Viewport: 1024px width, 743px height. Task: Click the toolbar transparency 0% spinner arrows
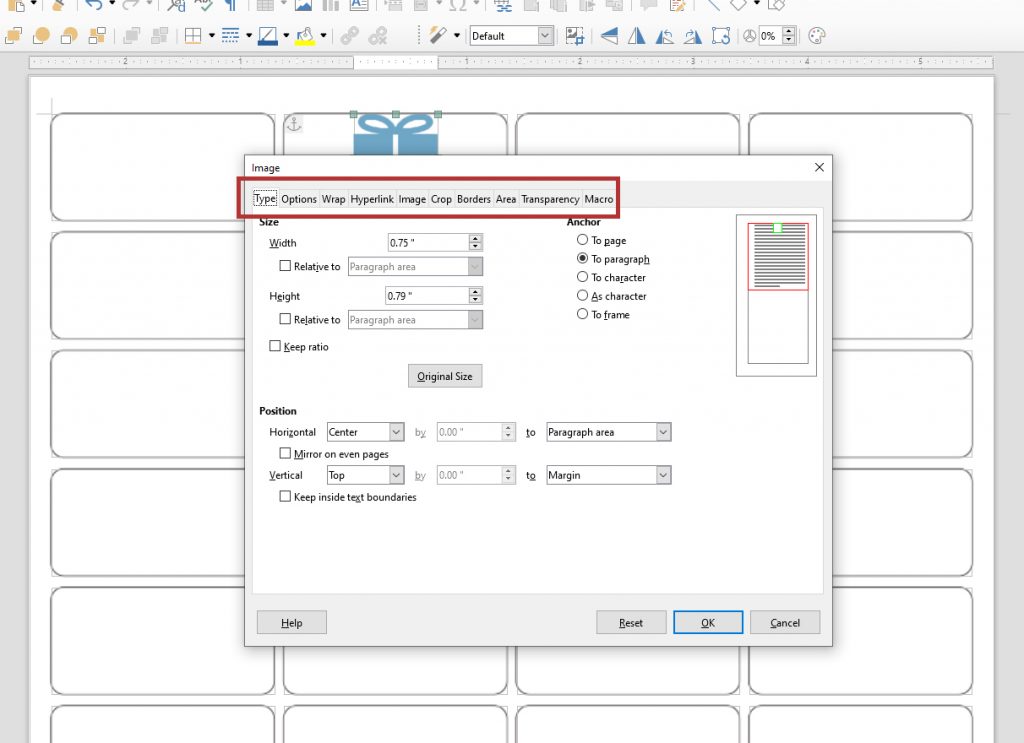pos(789,36)
